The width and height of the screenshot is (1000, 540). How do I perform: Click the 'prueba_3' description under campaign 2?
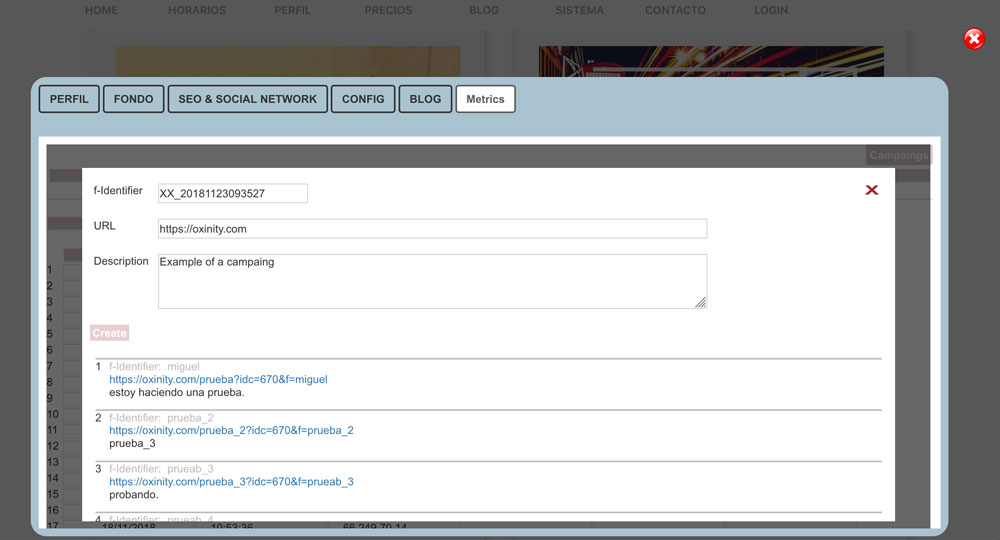coord(132,444)
